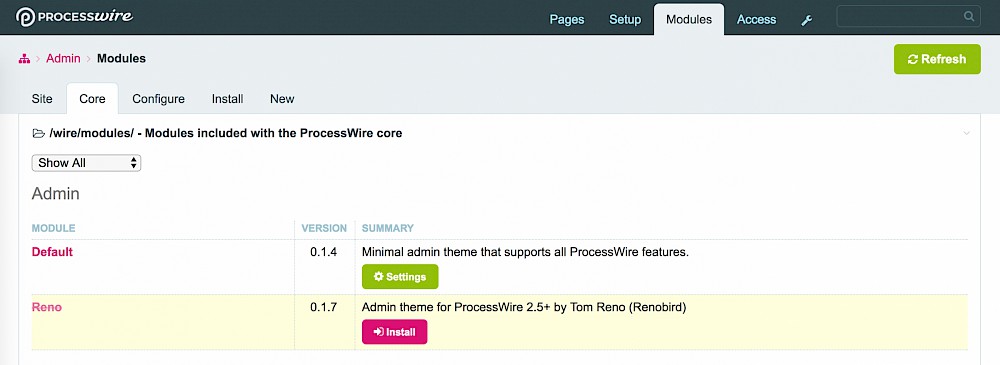This screenshot has width=1000, height=365.
Task: Click the MODULE column header
Action: pyautogui.click(x=54, y=228)
